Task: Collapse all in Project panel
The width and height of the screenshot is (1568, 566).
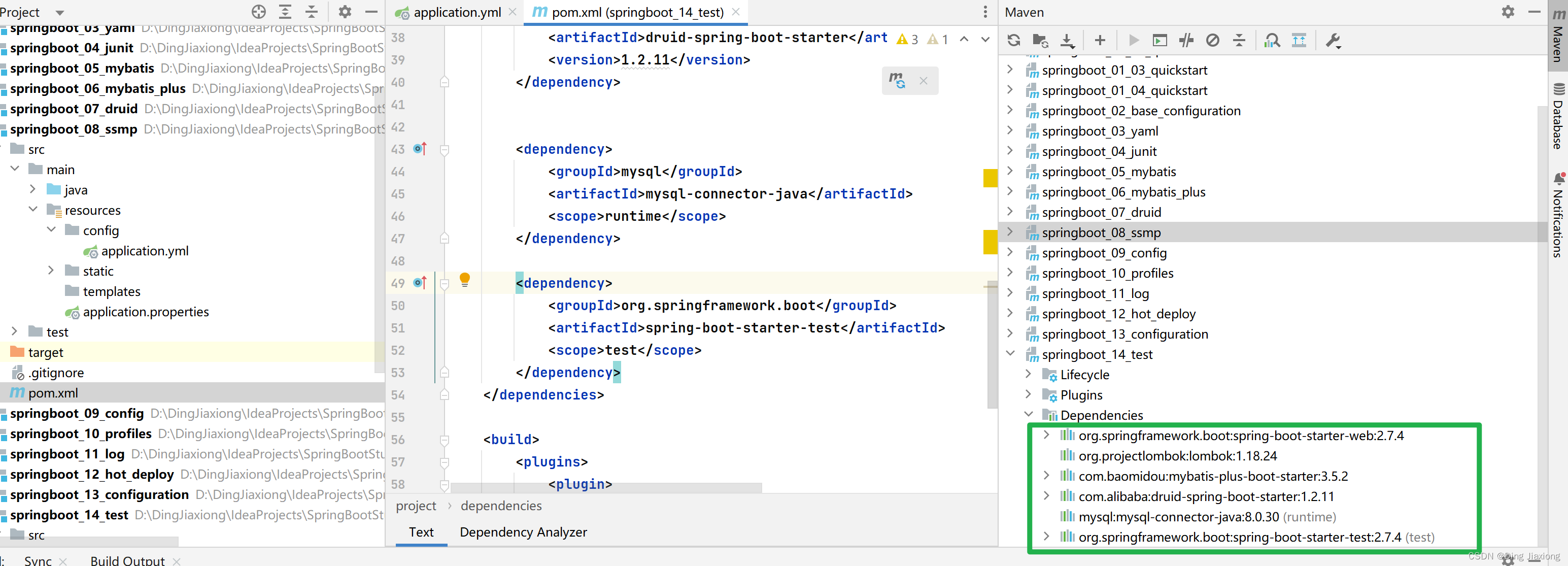Action: coord(312,12)
